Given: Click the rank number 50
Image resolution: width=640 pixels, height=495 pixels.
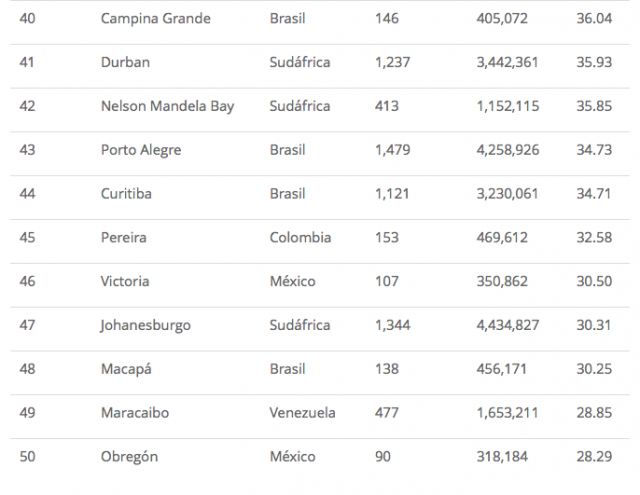Looking at the screenshot, I should [27, 457].
